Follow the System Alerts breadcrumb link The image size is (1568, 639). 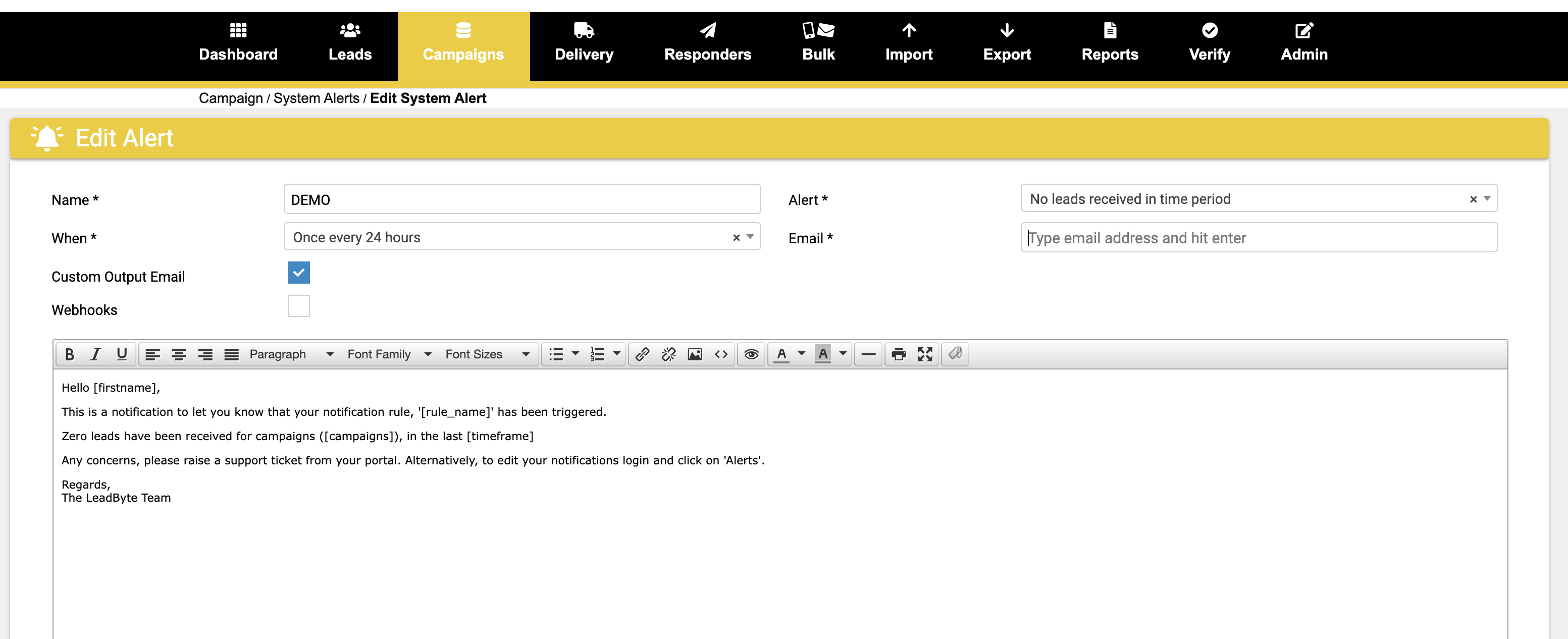pyautogui.click(x=316, y=98)
